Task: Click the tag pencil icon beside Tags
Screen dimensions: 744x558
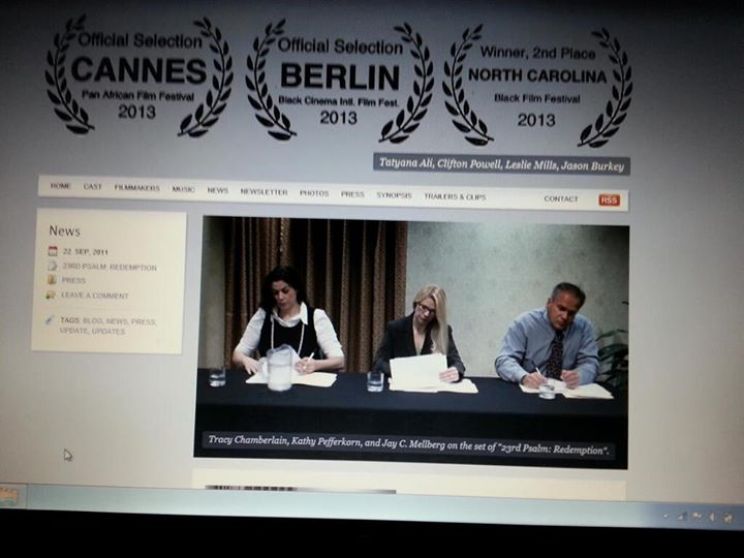Action: click(x=49, y=319)
